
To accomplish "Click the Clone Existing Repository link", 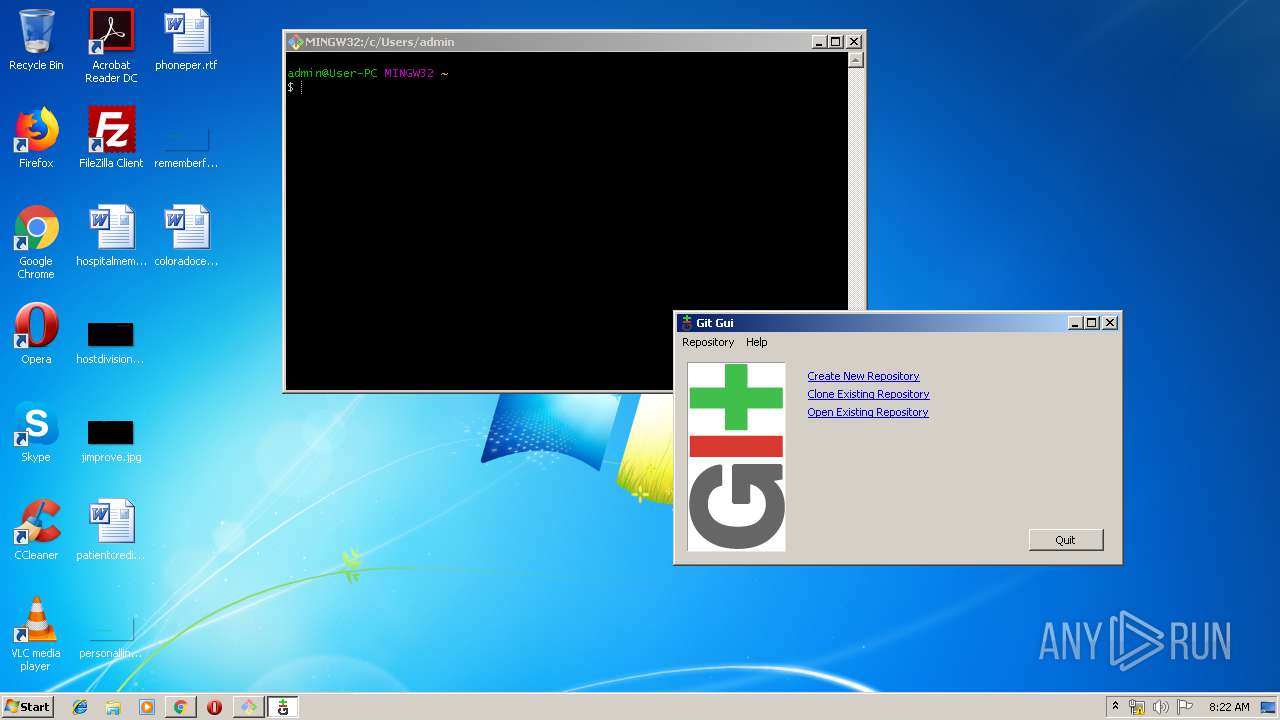I will tap(868, 394).
